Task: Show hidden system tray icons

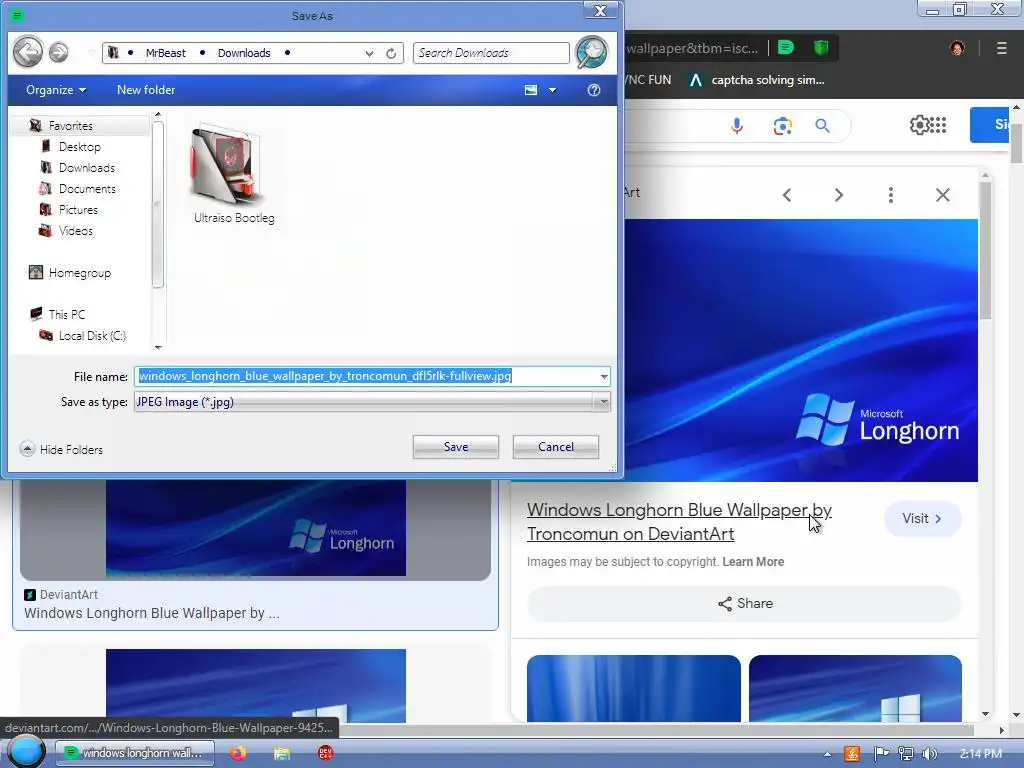Action: (827, 754)
